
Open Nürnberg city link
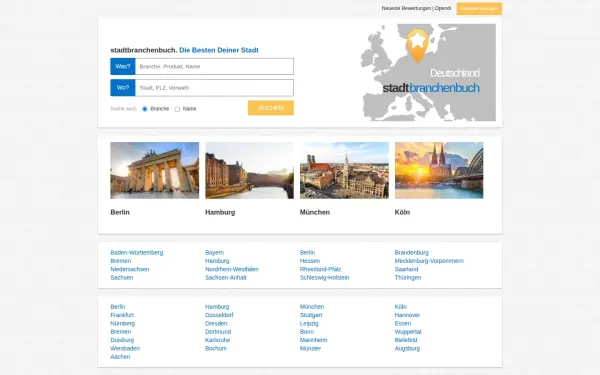pyautogui.click(x=122, y=324)
